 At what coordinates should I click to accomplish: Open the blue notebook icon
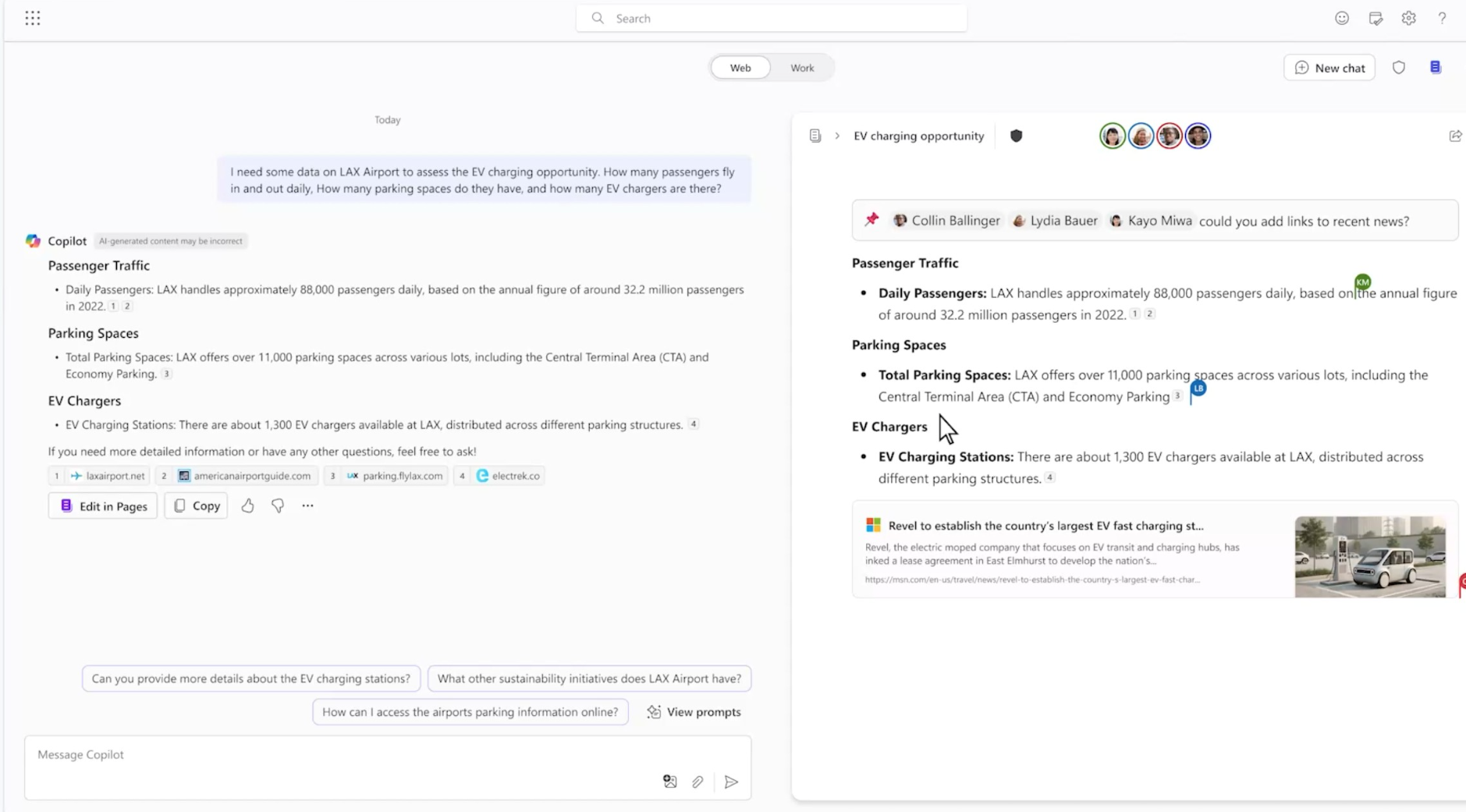tap(1436, 67)
